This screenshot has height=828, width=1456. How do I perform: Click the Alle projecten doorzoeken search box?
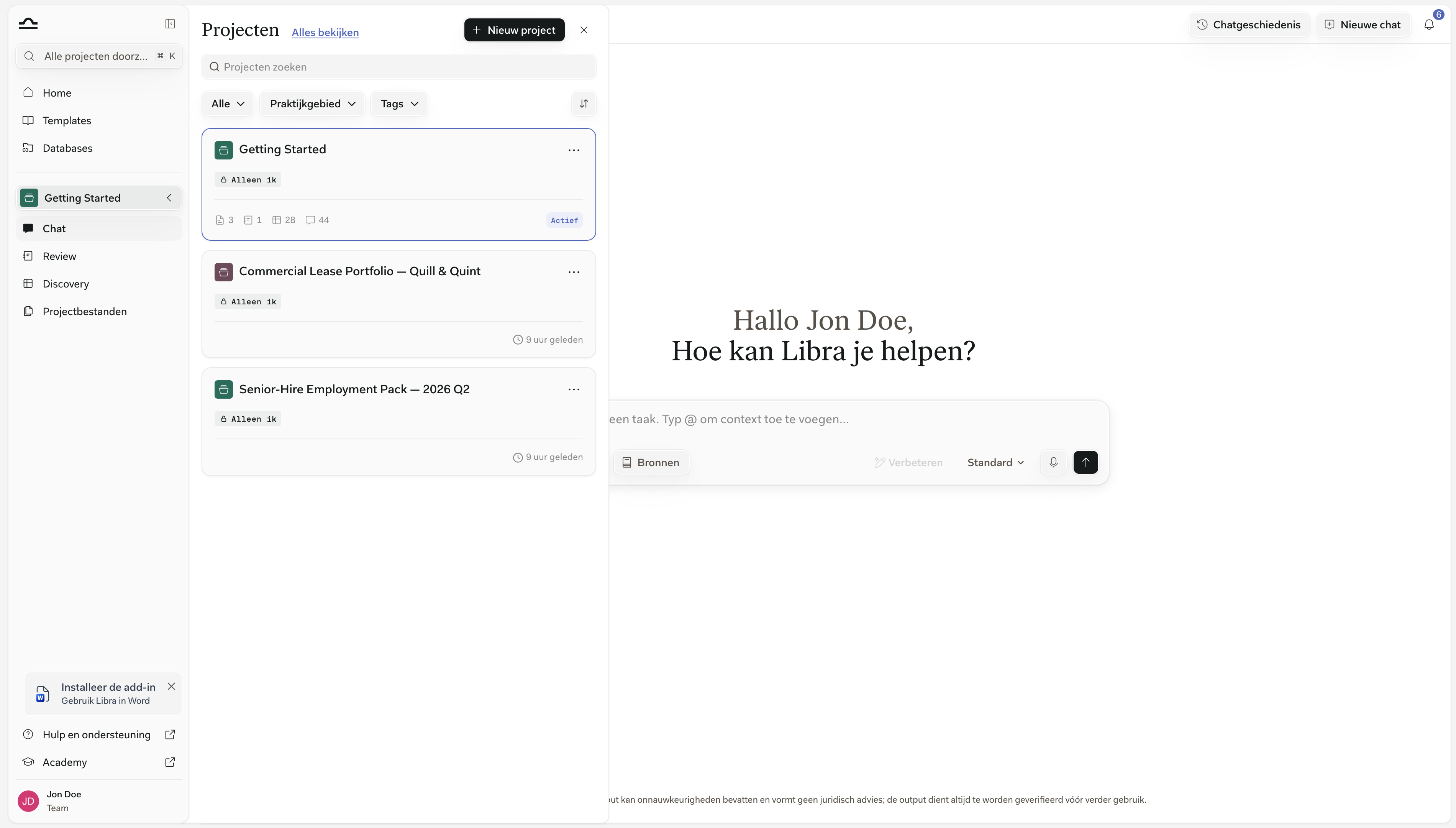[x=99, y=56]
